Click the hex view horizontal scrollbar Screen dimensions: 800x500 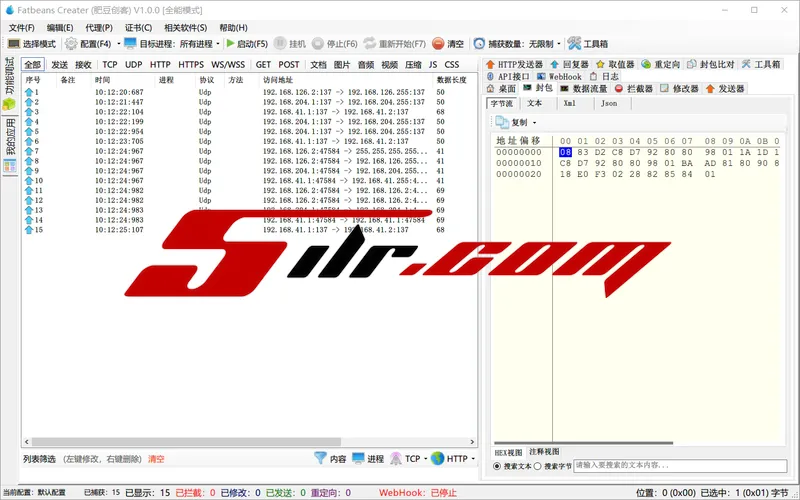click(583, 443)
